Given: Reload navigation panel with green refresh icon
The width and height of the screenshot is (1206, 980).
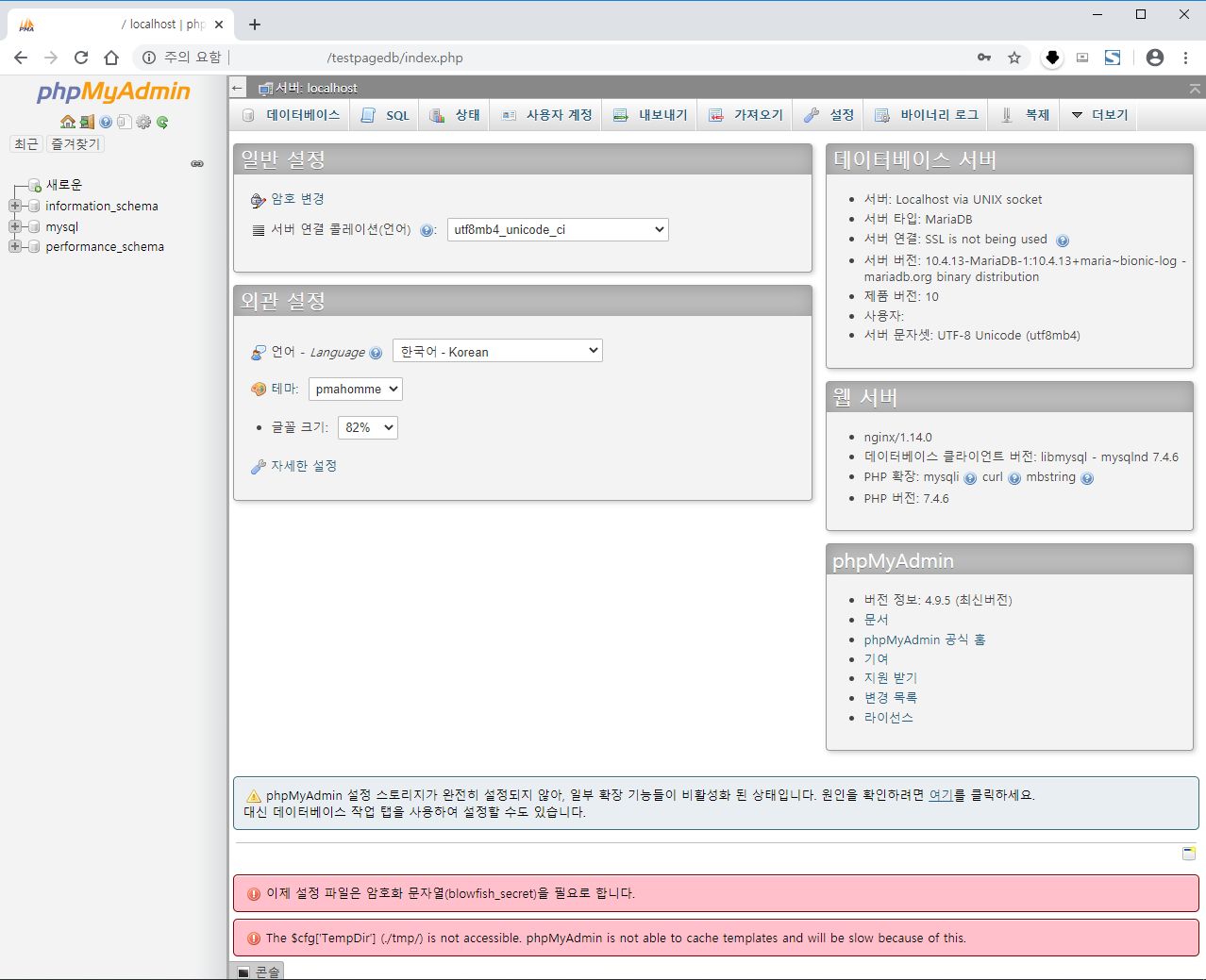Looking at the screenshot, I should click(x=162, y=122).
